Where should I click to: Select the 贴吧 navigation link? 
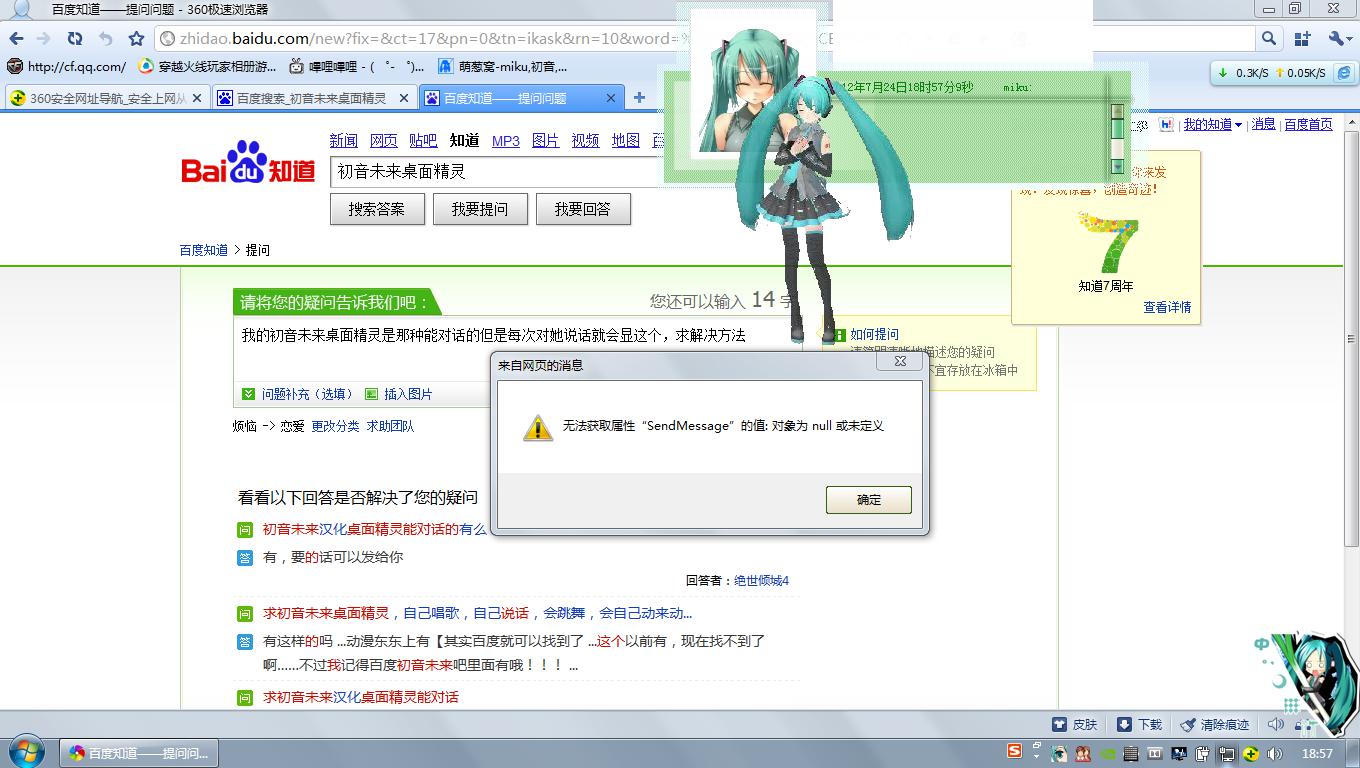(x=423, y=141)
